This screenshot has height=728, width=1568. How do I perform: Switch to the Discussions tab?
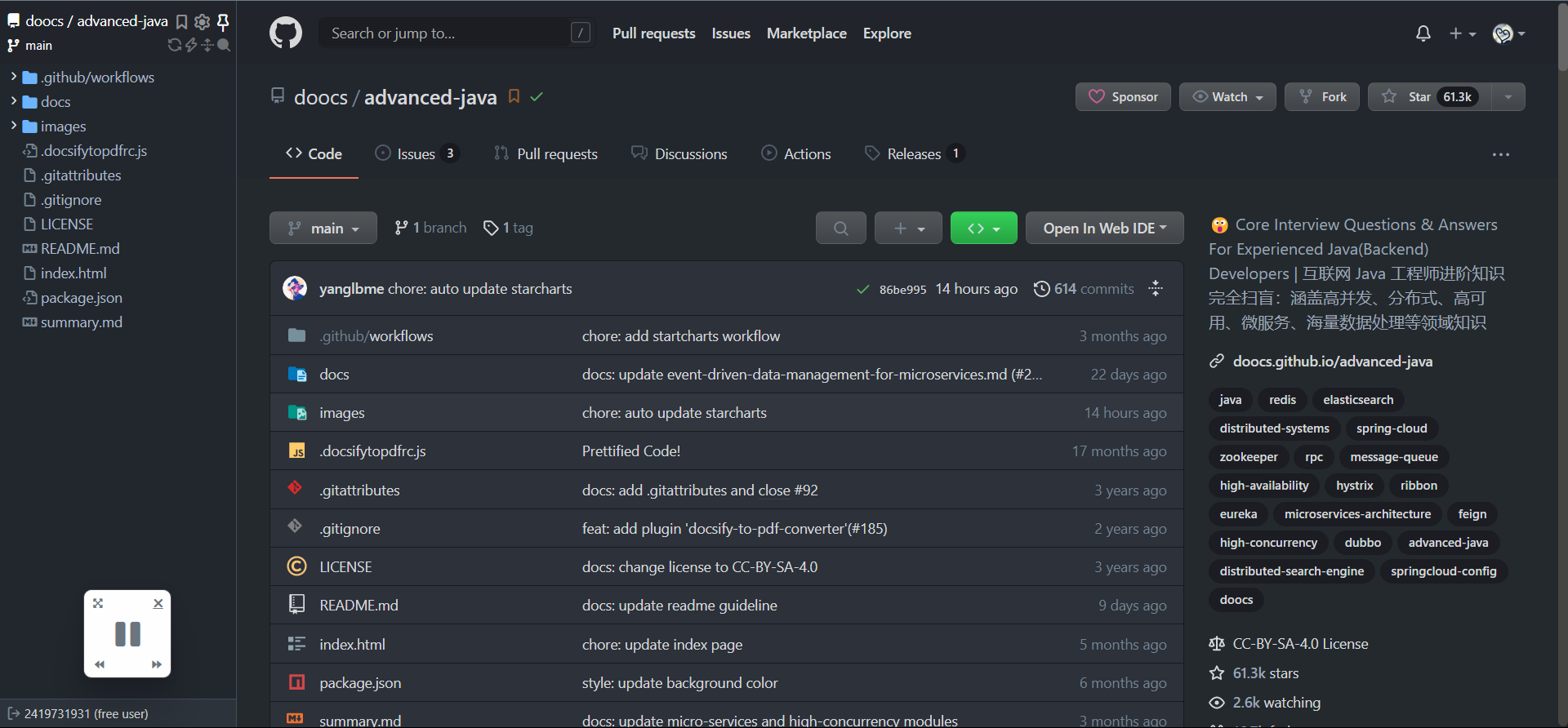point(679,153)
